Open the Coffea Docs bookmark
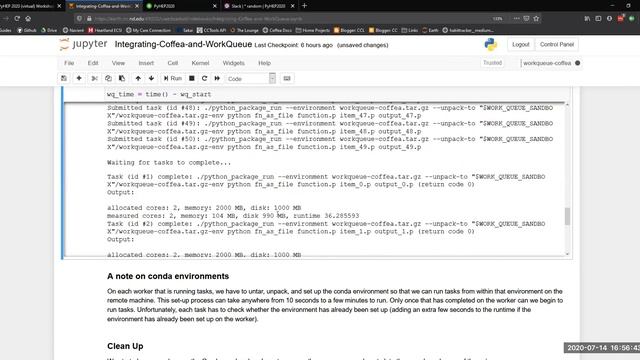640x360 pixels. [x=277, y=30]
